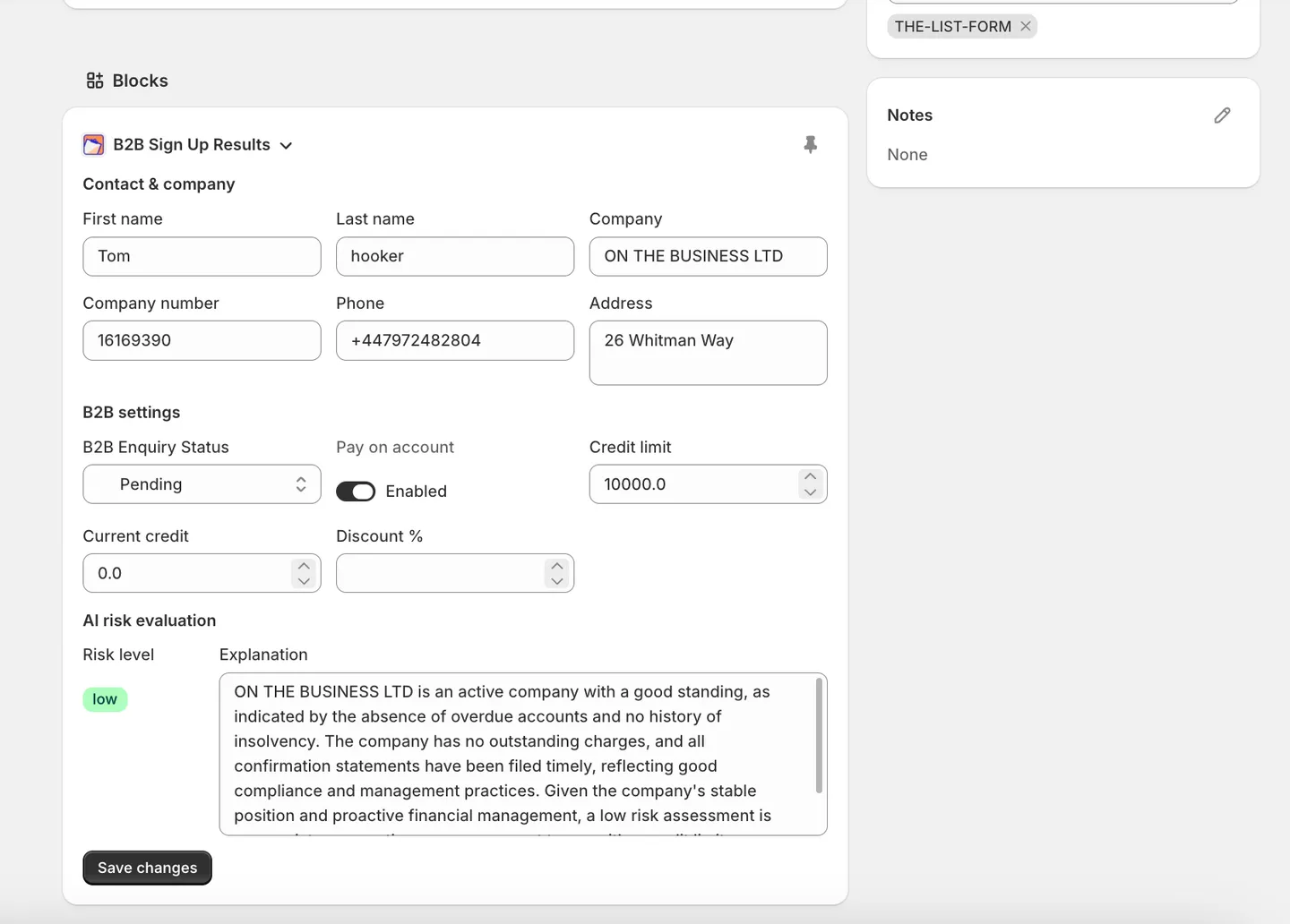Click into the Address text area
Screen dimensions: 1290x924
708,353
